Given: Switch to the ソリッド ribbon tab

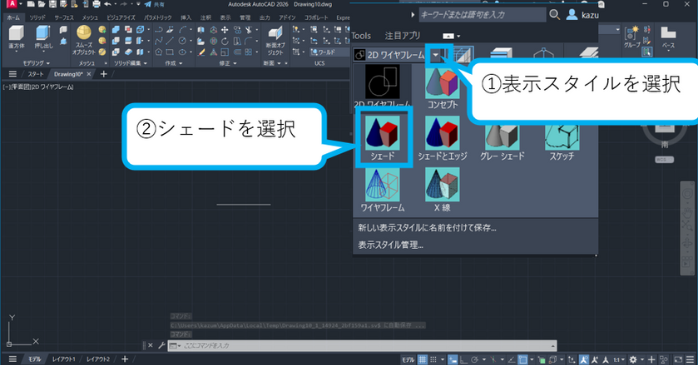Looking at the screenshot, I should (37, 17).
